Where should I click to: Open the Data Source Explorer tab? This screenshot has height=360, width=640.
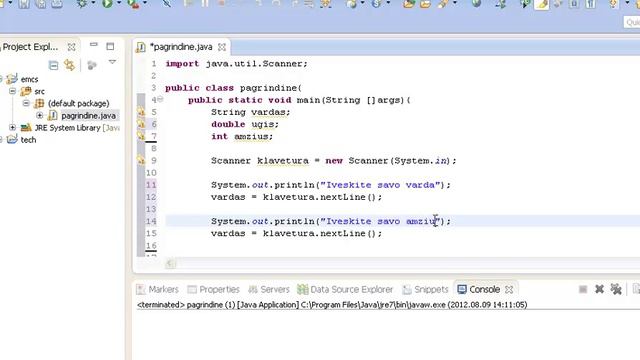pos(345,289)
